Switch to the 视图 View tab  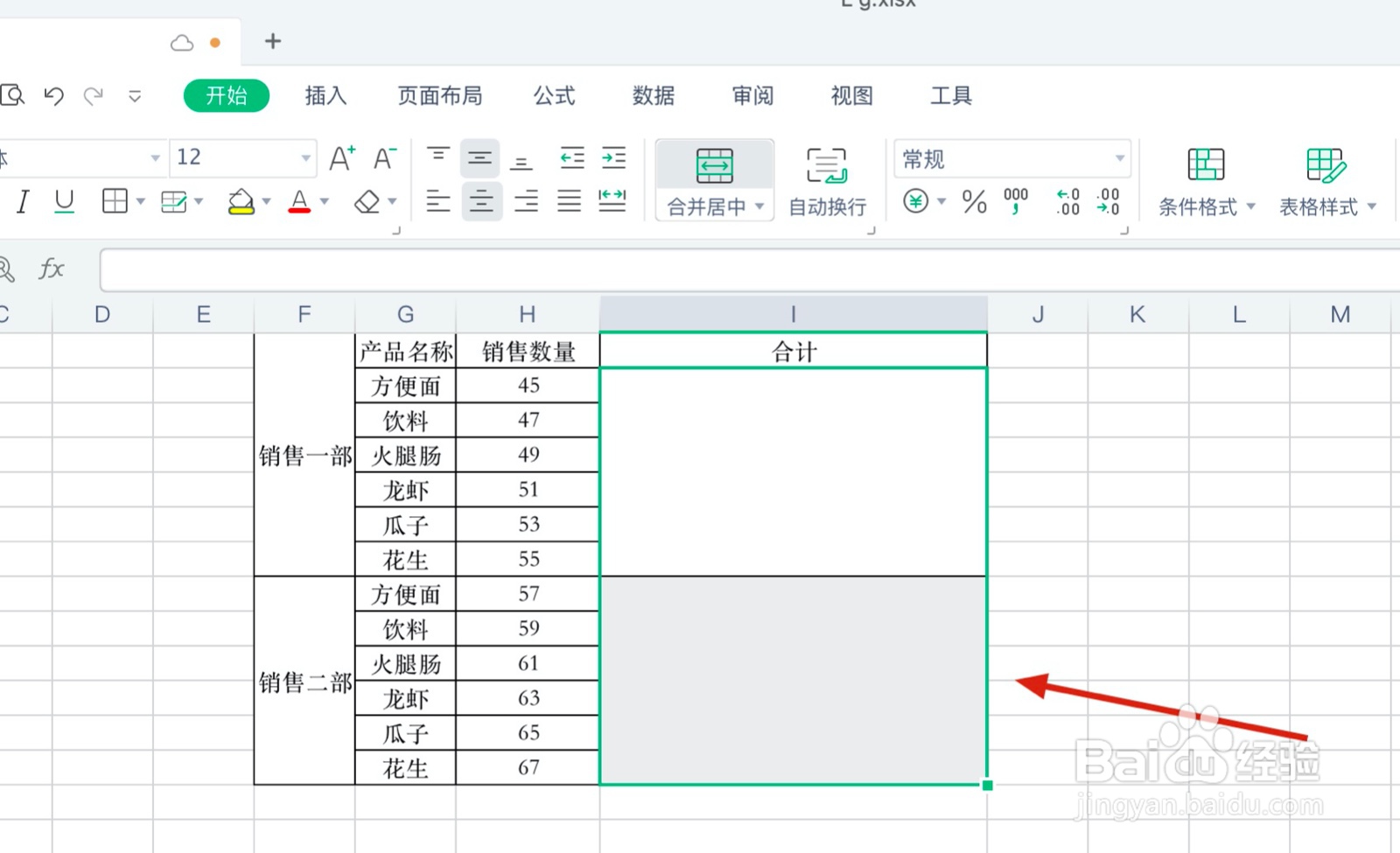pos(852,95)
